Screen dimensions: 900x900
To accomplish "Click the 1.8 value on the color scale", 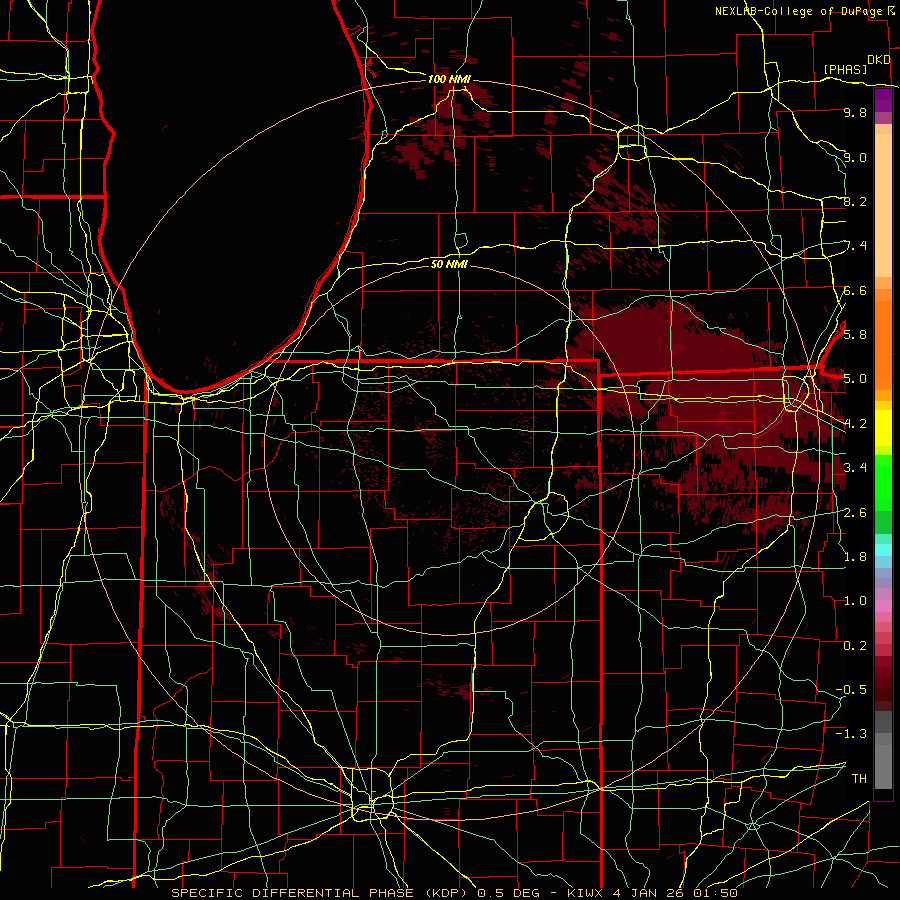I will tap(855, 556).
